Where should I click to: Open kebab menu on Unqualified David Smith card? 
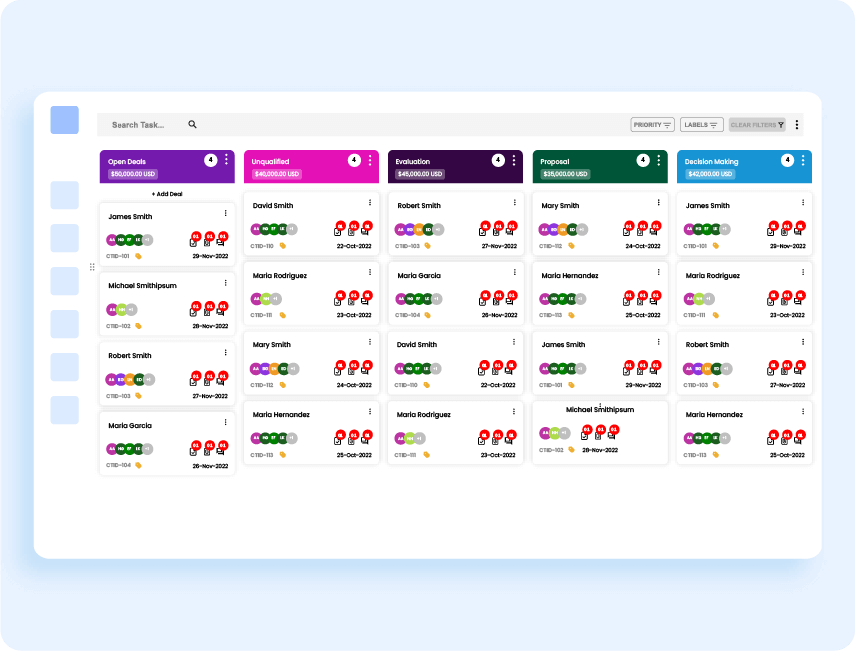pos(370,202)
